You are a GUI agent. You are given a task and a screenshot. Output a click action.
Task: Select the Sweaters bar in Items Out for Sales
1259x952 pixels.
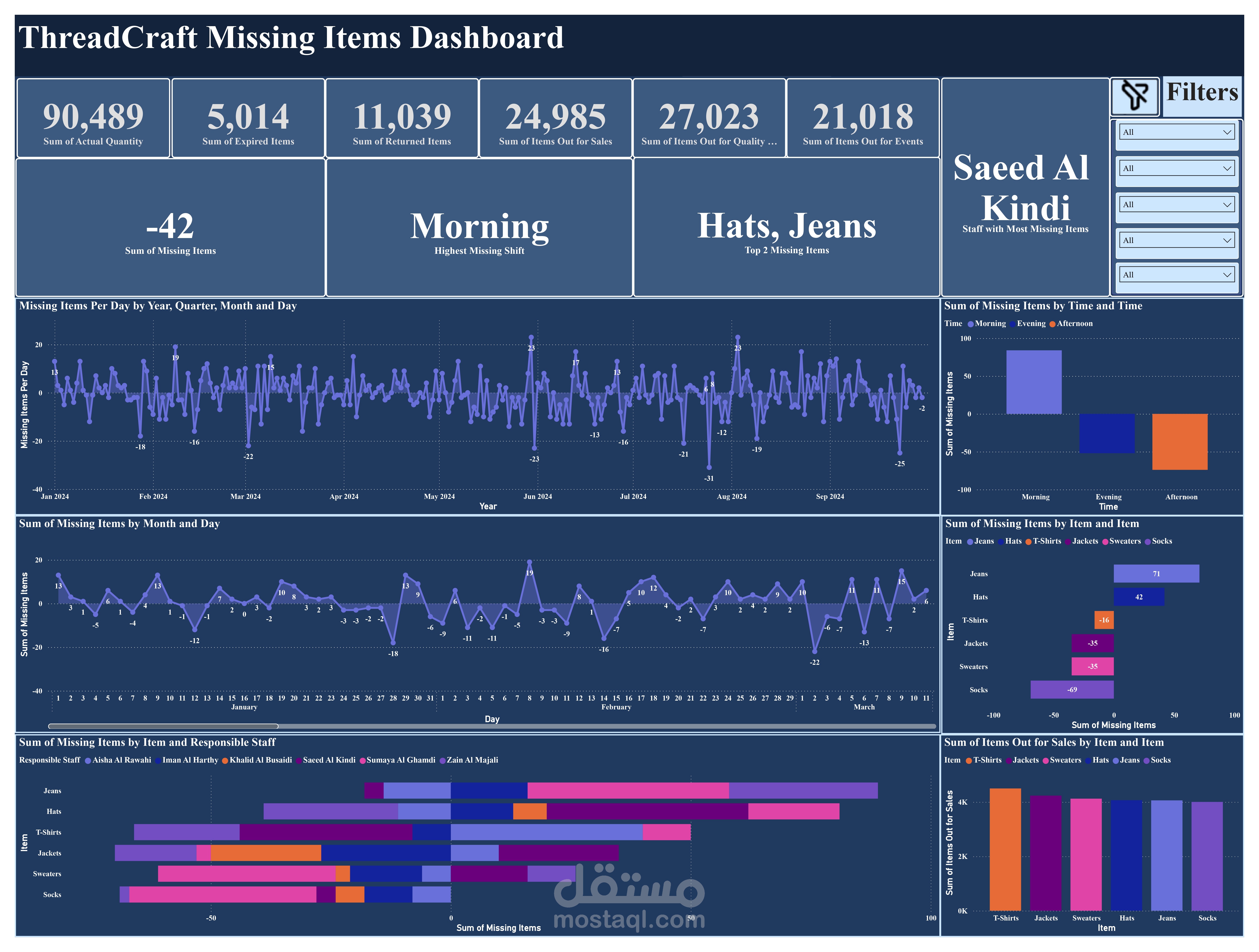1086,855
